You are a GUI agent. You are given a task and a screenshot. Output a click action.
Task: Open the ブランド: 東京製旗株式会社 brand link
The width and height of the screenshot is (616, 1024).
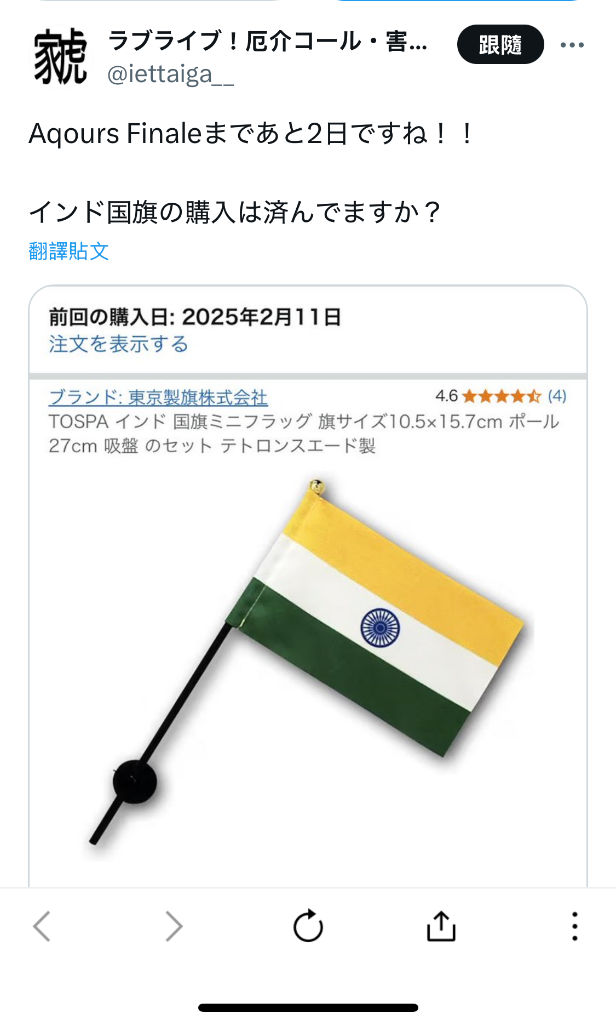tap(158, 397)
